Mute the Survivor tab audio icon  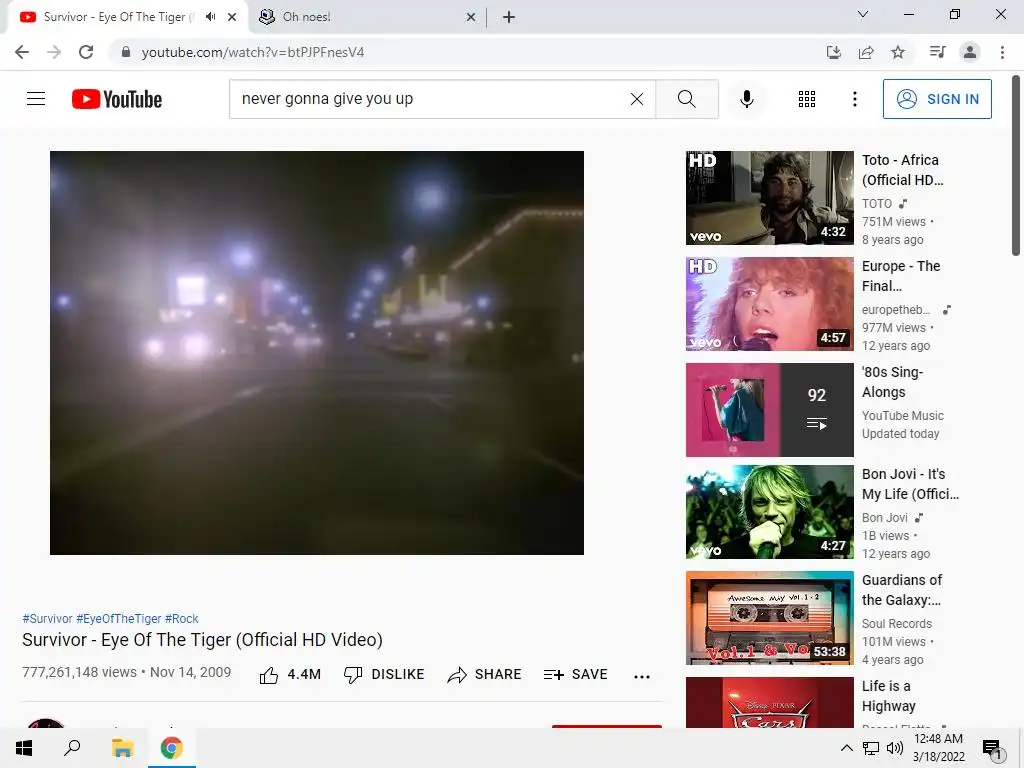coord(210,17)
